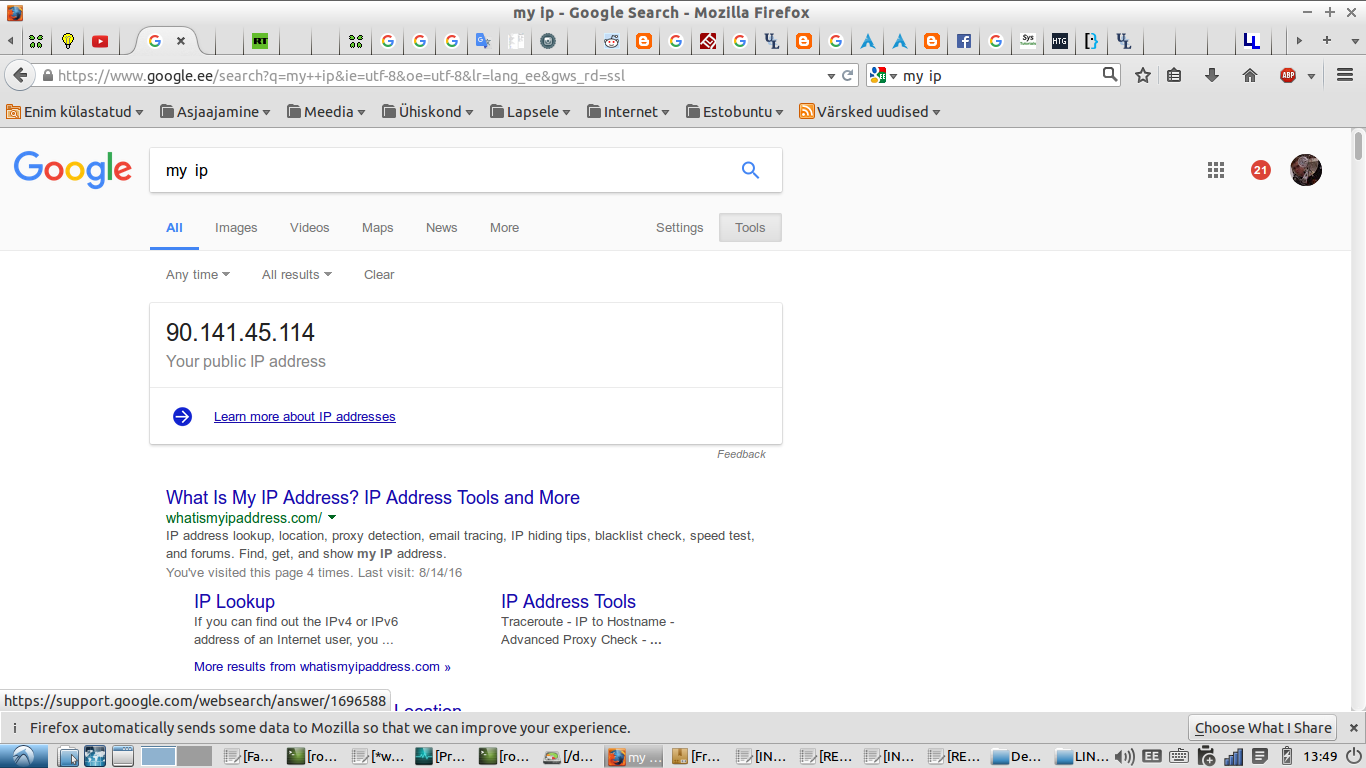Open the Estobuntu bookmarks folder
Image resolution: width=1366 pixels, height=768 pixels.
click(x=734, y=112)
